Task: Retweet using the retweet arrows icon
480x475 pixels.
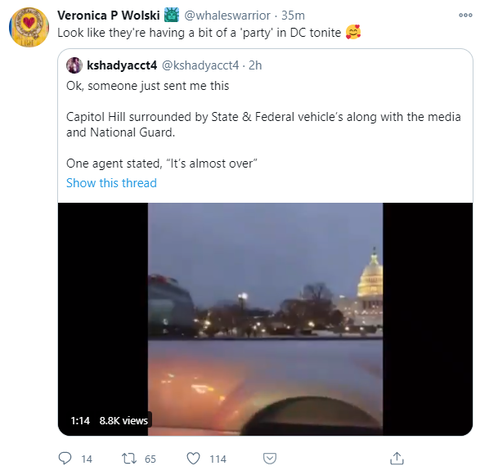Action: (129, 458)
